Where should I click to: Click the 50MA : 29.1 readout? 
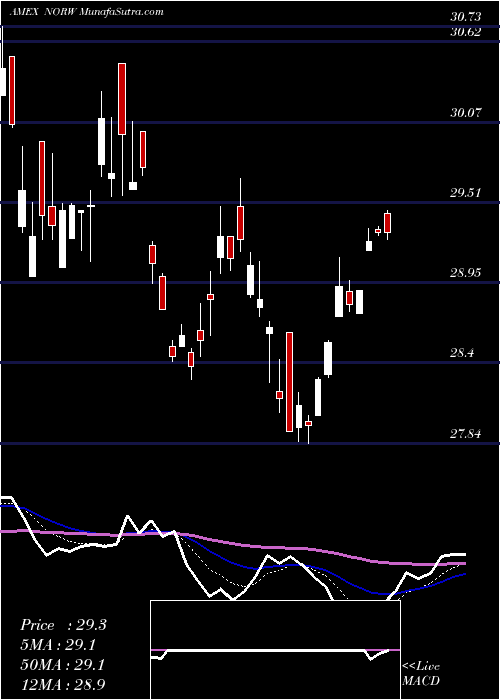[x=62, y=665]
